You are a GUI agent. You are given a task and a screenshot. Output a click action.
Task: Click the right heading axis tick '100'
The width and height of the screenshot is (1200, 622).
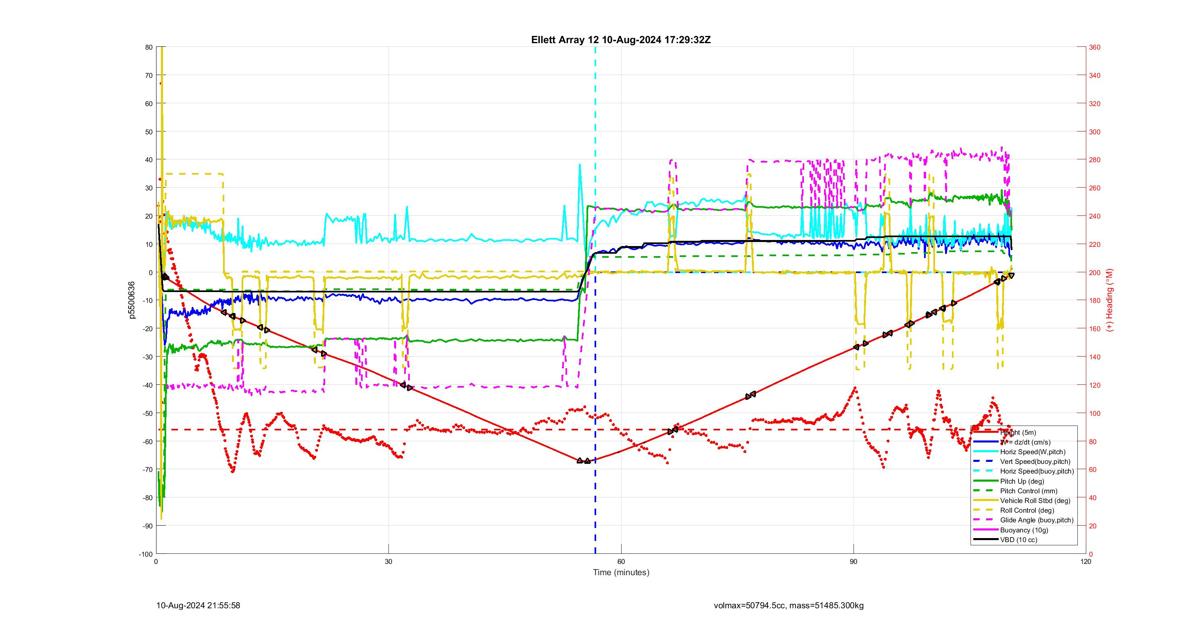(1095, 413)
